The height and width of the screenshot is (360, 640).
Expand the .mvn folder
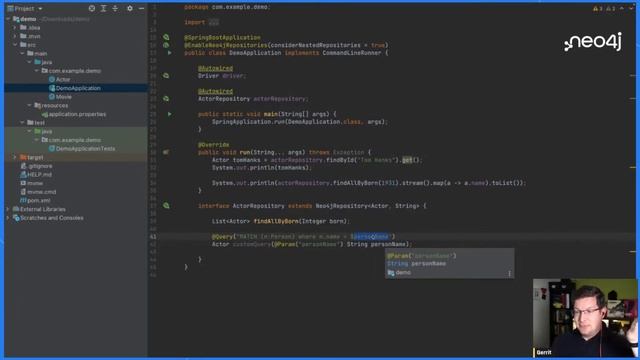coord(16,36)
